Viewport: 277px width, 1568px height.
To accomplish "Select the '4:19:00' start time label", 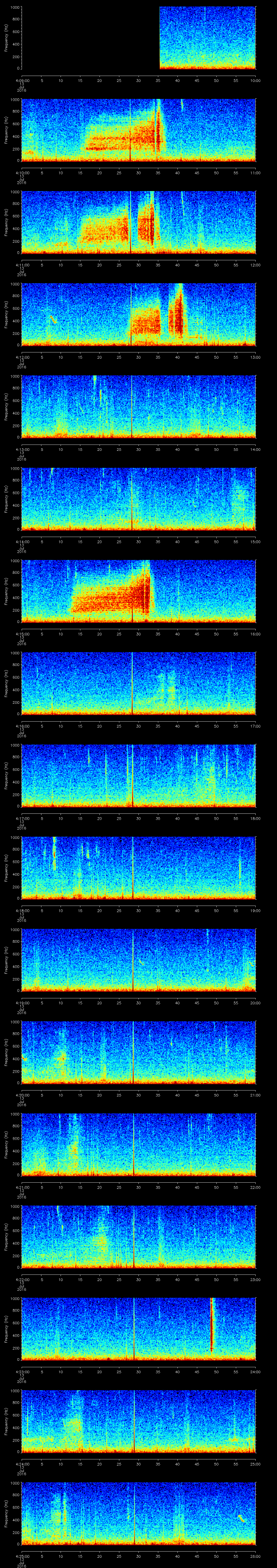I will tap(22, 1003).
